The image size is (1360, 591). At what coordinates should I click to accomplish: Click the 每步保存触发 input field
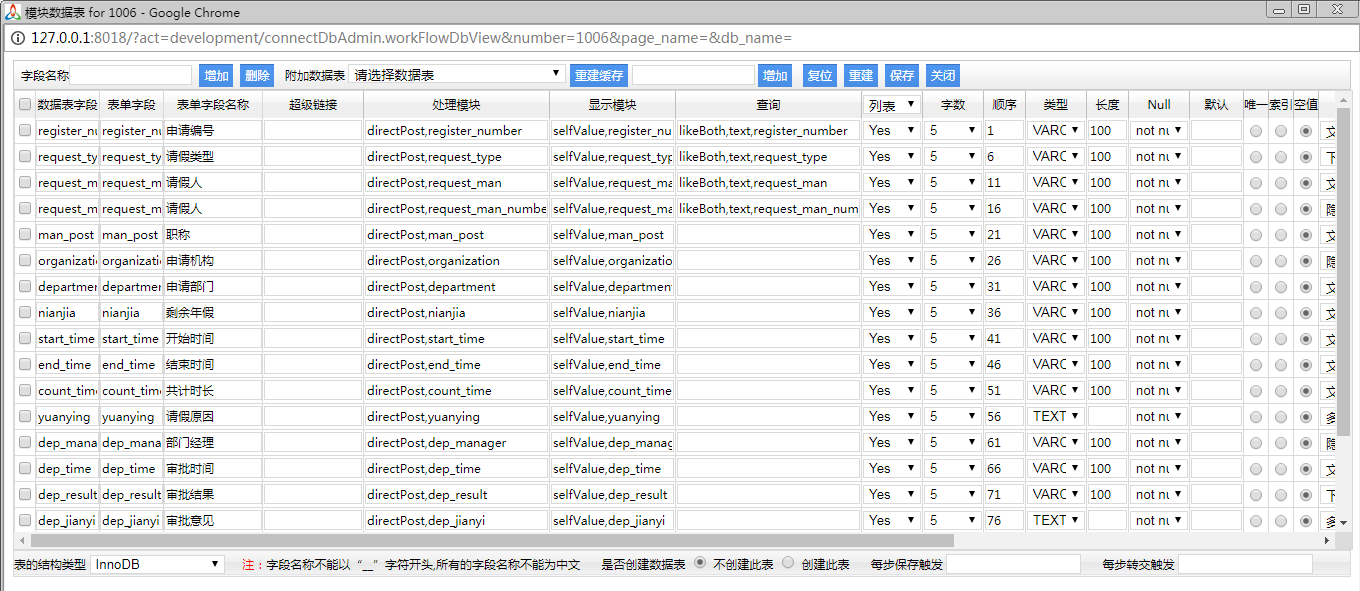(x=1013, y=564)
